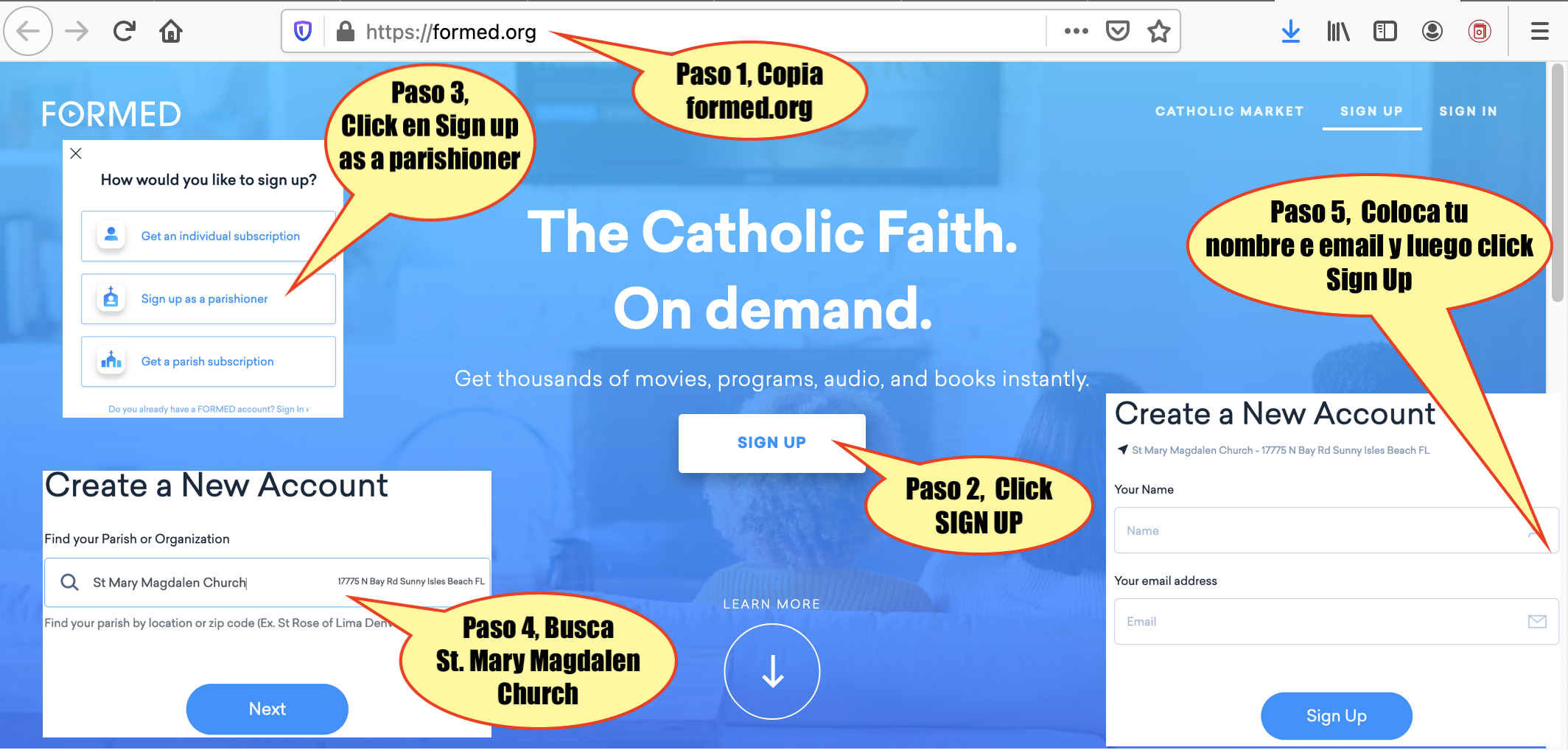The height and width of the screenshot is (750, 1568).
Task: Select the Sign Up navigation tab
Action: 1371,111
